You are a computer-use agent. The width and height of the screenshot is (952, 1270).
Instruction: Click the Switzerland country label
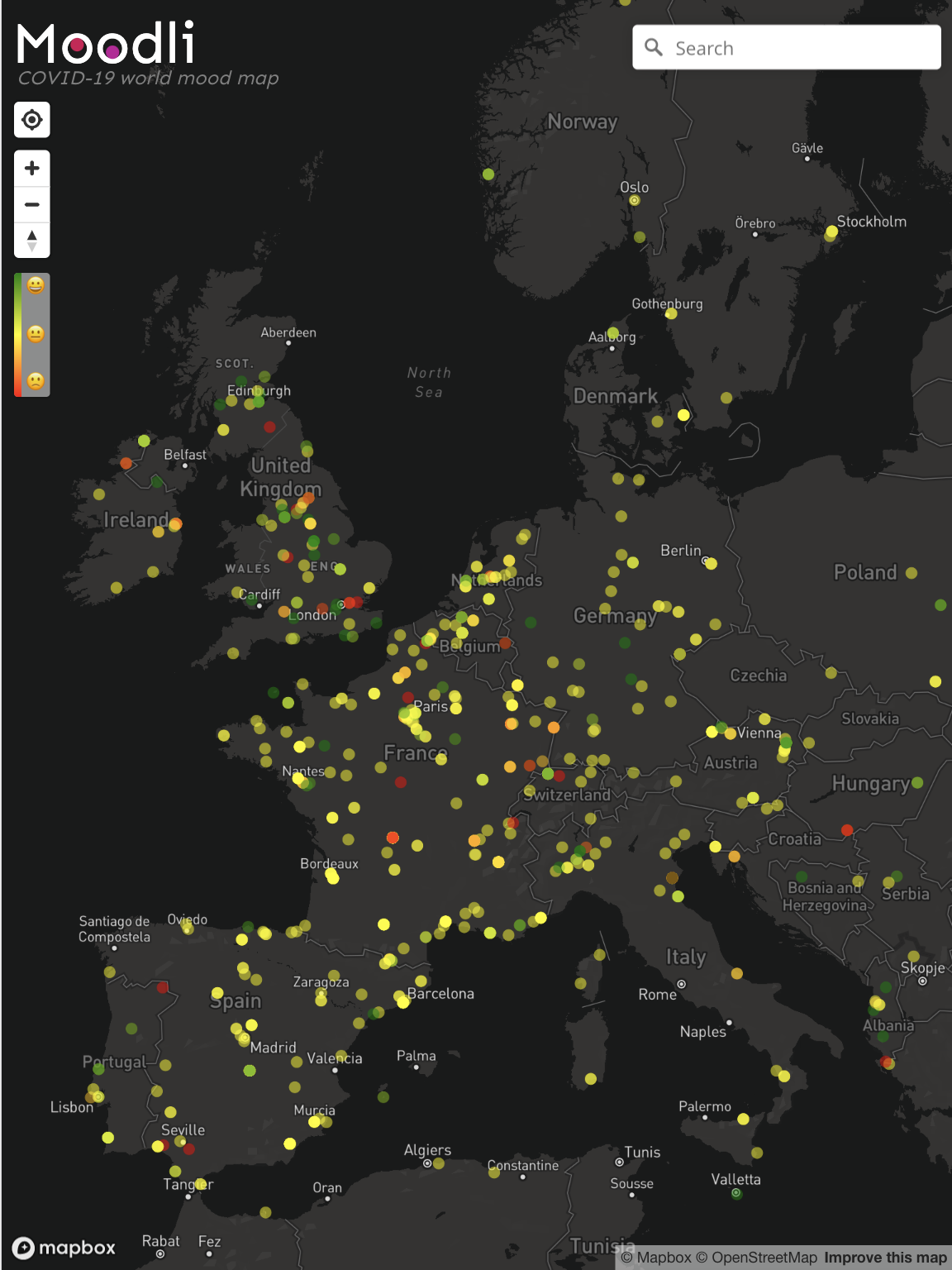(567, 795)
